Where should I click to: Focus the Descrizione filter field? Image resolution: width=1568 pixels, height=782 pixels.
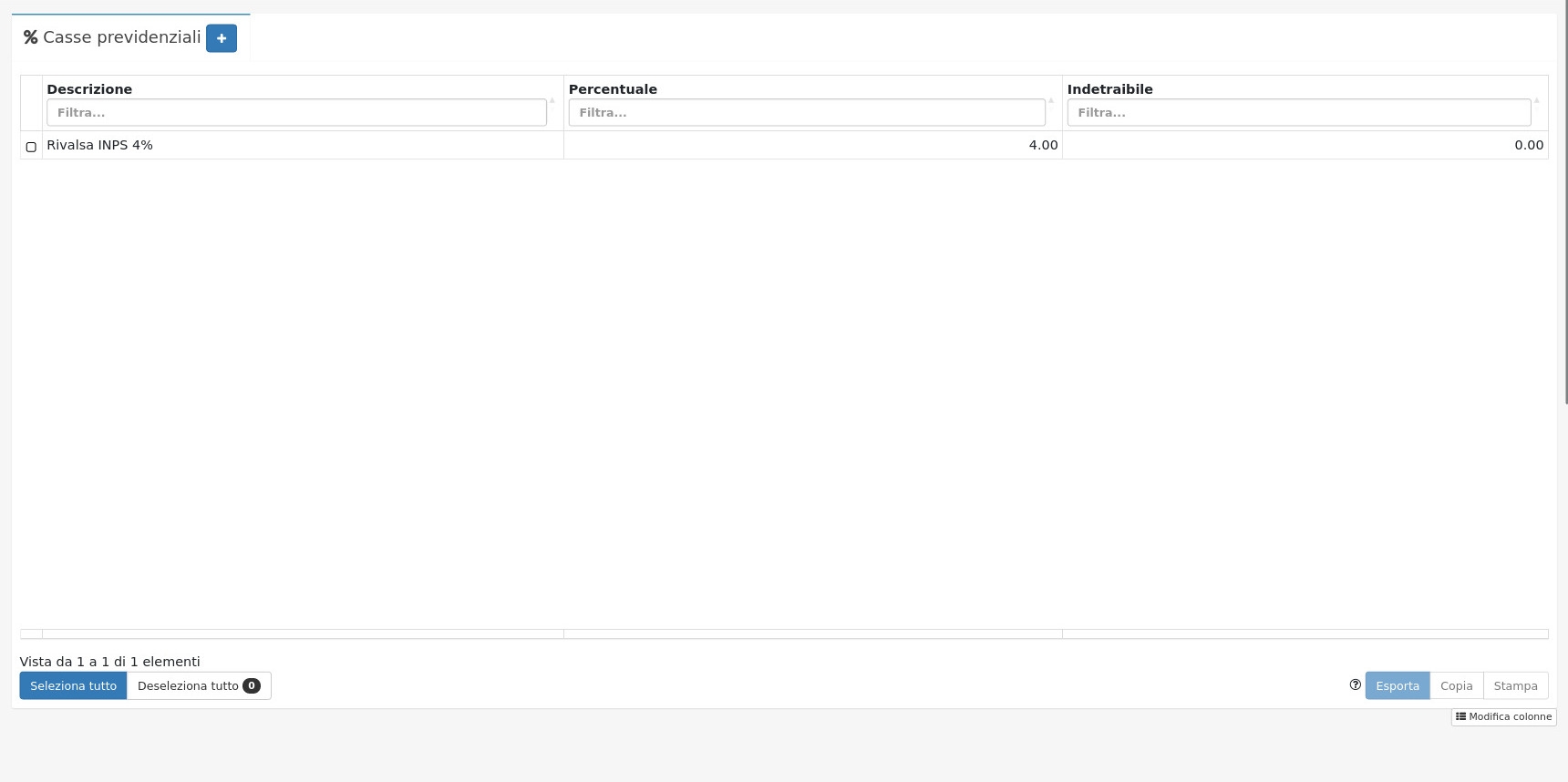296,113
